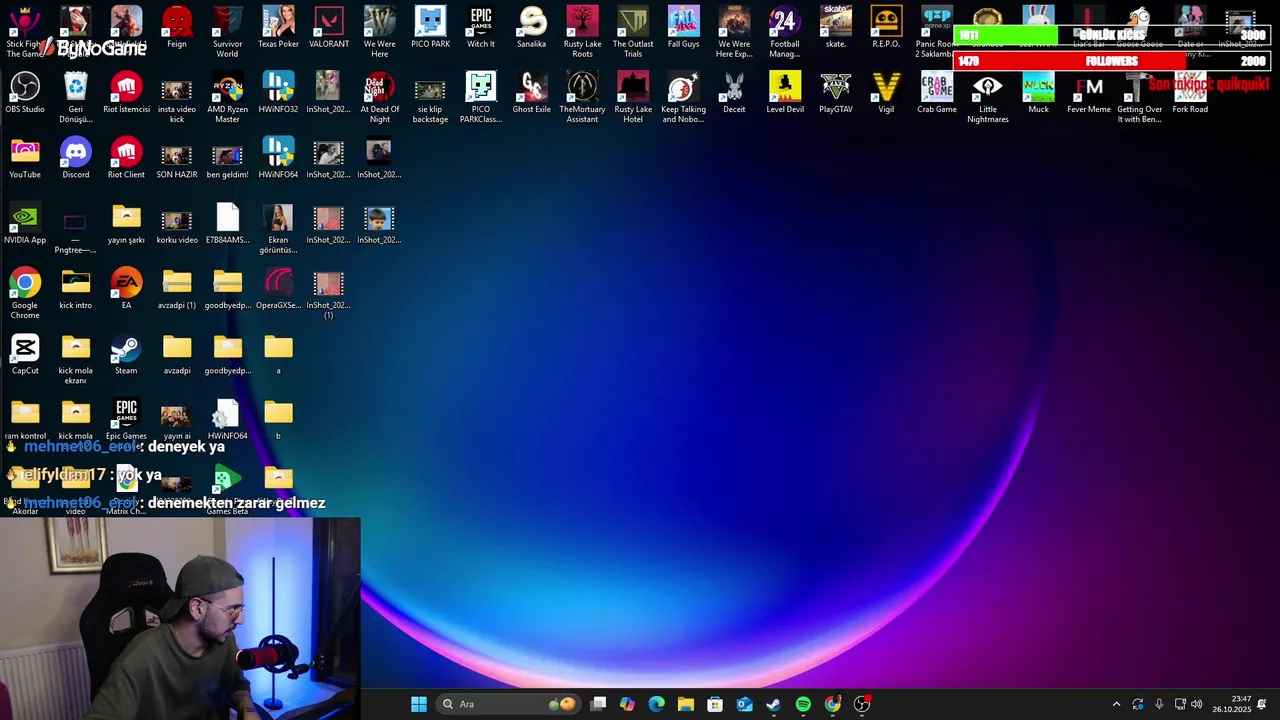Open AMD Ryzen Master shortcut
Screen dimensions: 1280x720
[228, 97]
